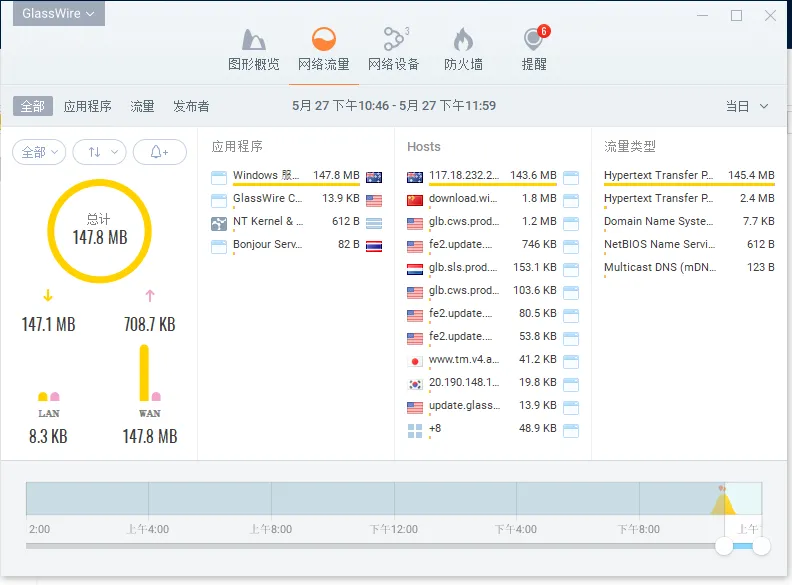Viewport: 792px width, 585px height.
Task: Open the GlassWire main menu dropdown
Action: pyautogui.click(x=58, y=14)
